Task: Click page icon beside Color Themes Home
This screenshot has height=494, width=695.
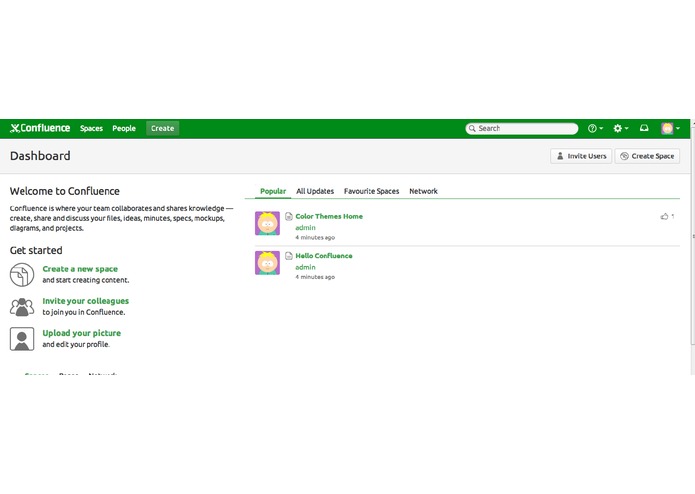Action: coord(289,216)
